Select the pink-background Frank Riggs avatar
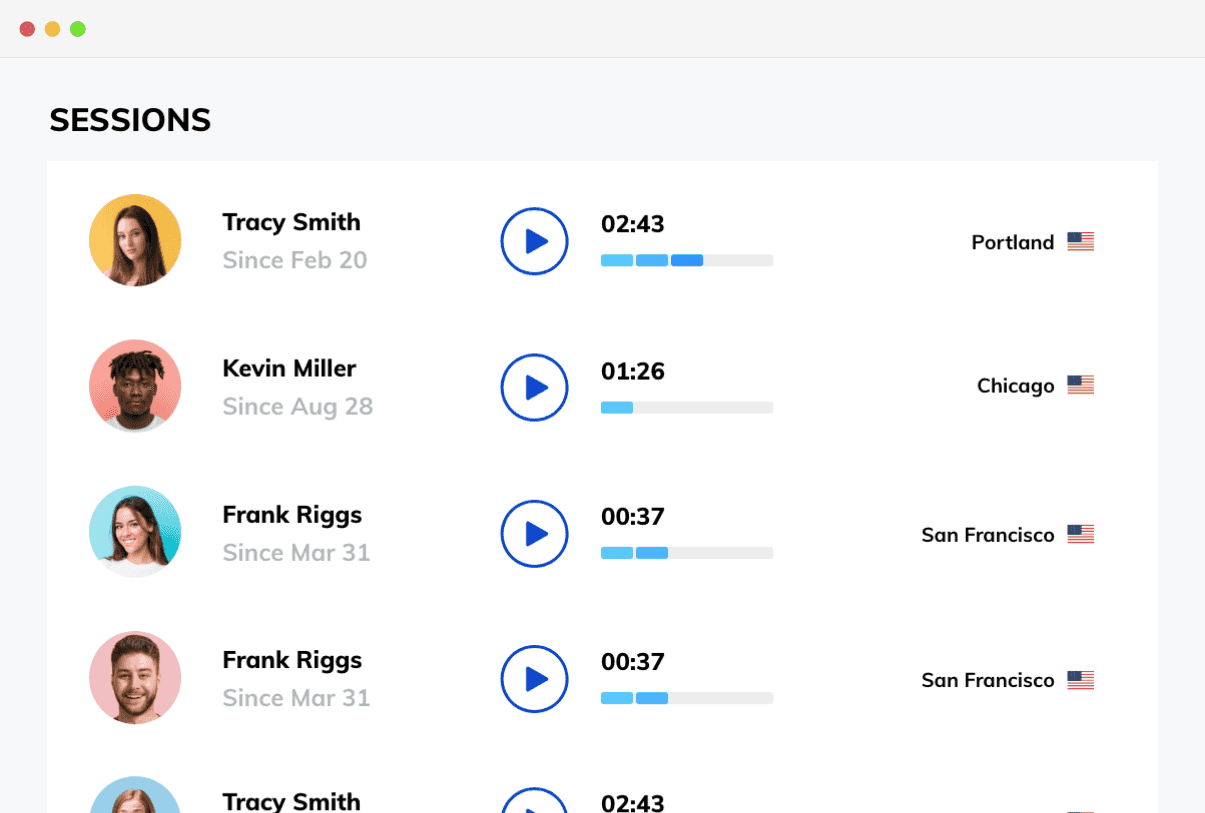This screenshot has height=813, width=1205. click(x=135, y=677)
